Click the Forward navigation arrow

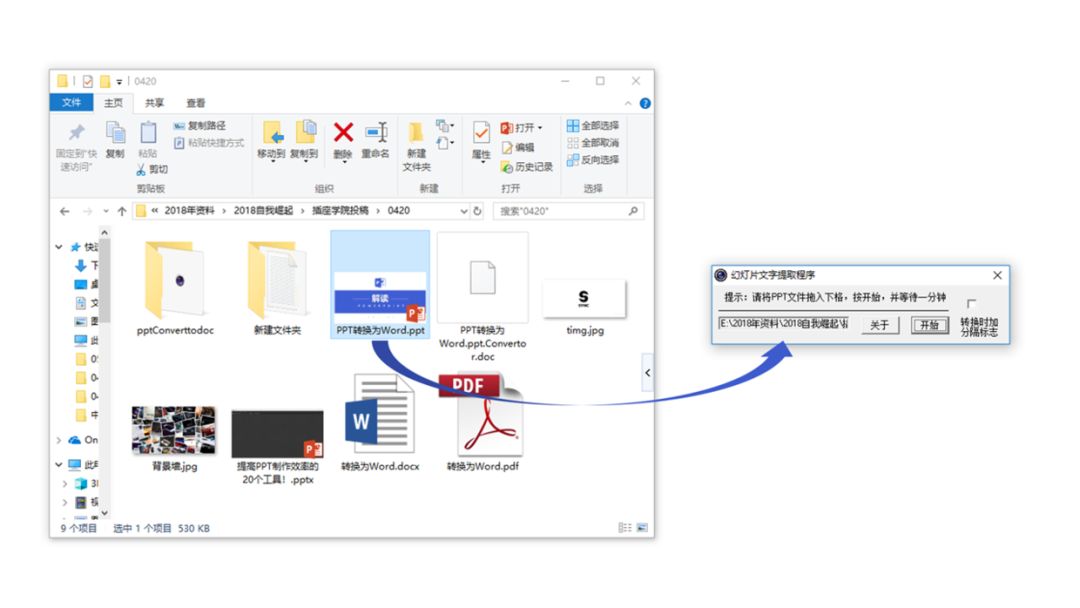coord(87,211)
